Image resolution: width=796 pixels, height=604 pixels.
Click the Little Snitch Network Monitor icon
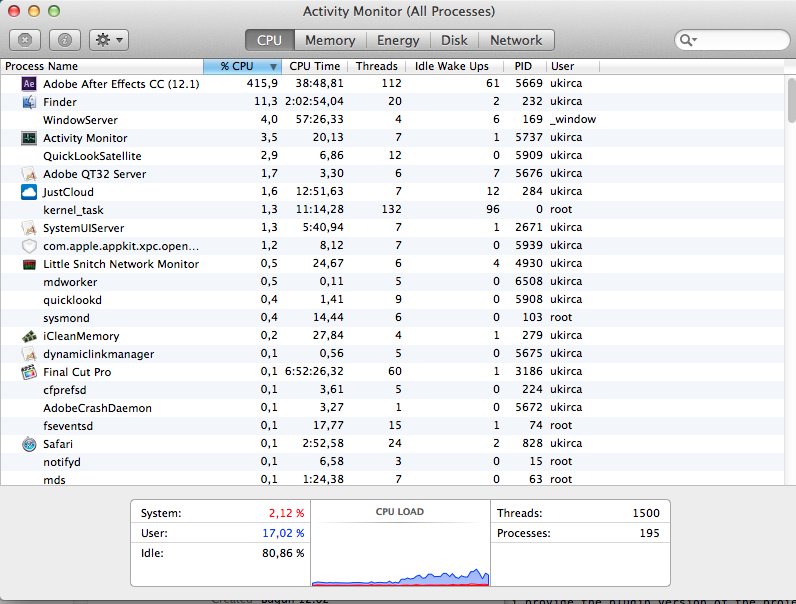[x=29, y=264]
